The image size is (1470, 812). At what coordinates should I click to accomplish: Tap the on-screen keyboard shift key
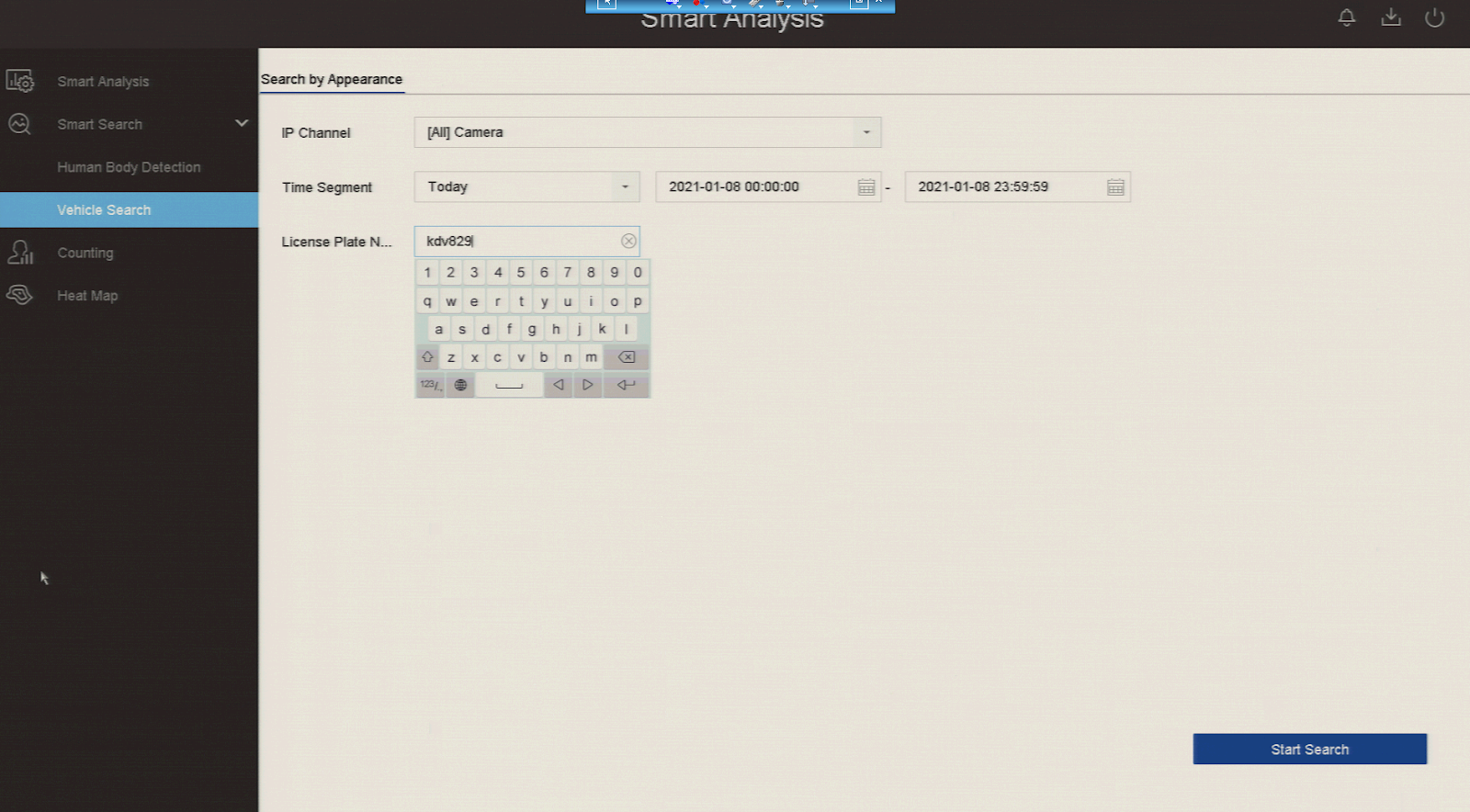pyautogui.click(x=427, y=357)
